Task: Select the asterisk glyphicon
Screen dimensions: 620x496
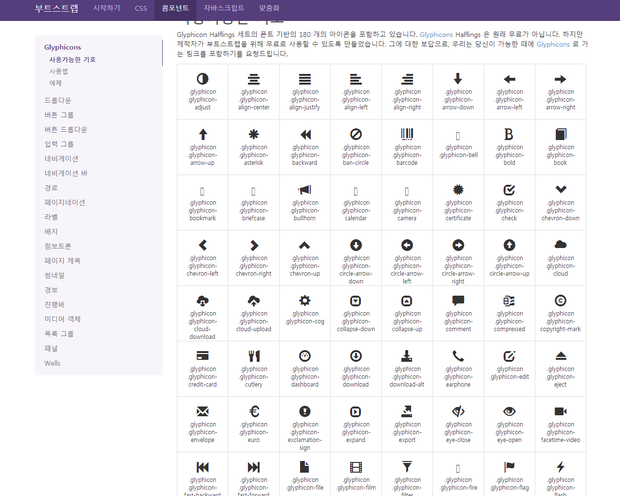Action: 253,134
